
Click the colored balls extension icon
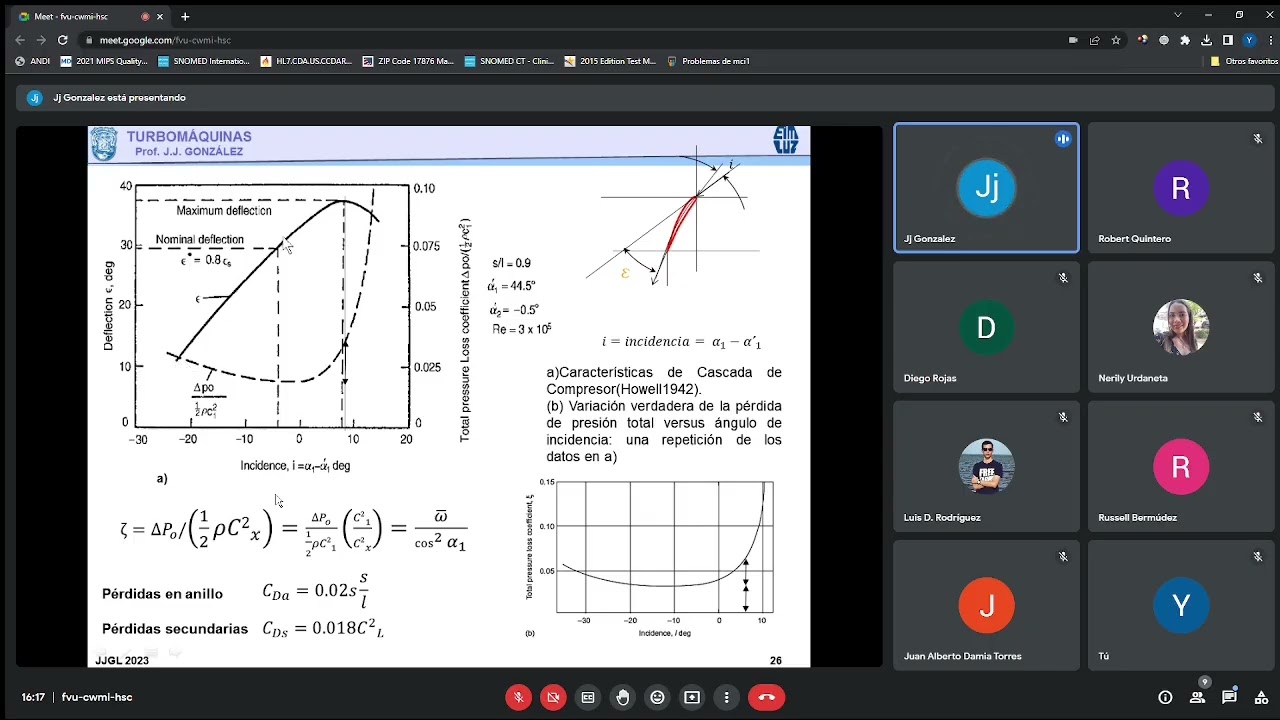1142,40
